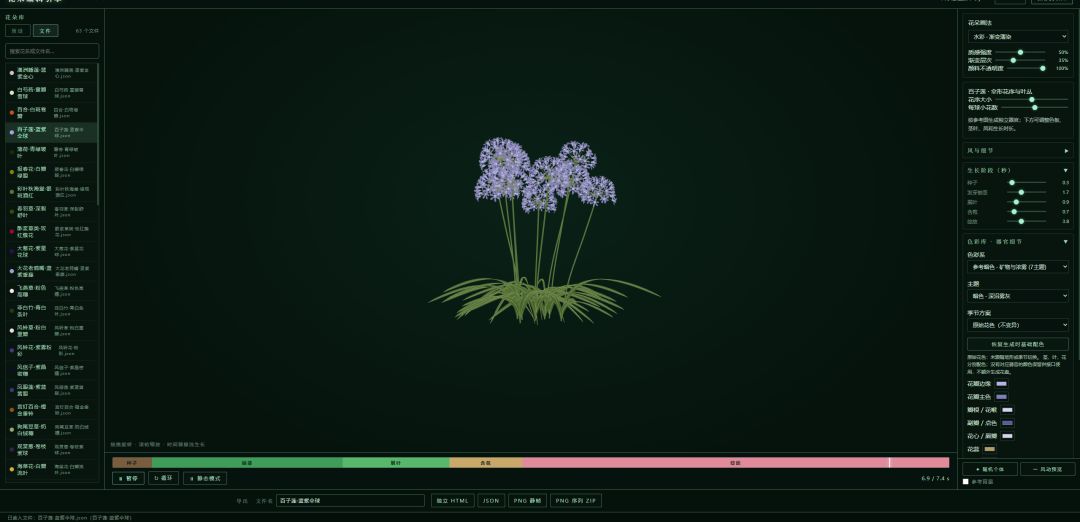The width and height of the screenshot is (1080, 522).
Task: Open the 主题 theme dropdown
Action: pyautogui.click(x=1018, y=295)
